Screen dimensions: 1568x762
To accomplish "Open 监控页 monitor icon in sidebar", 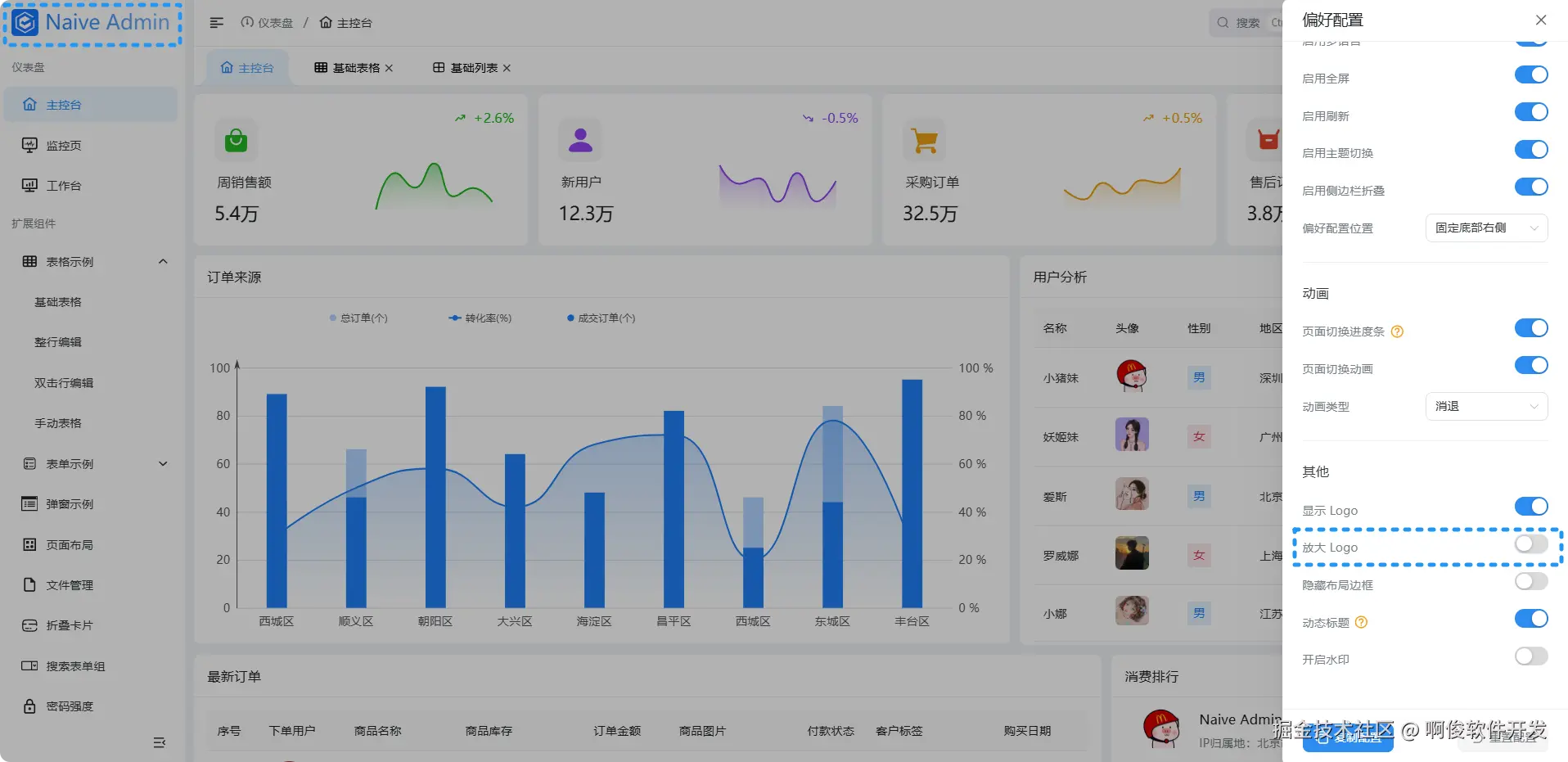I will tap(29, 145).
